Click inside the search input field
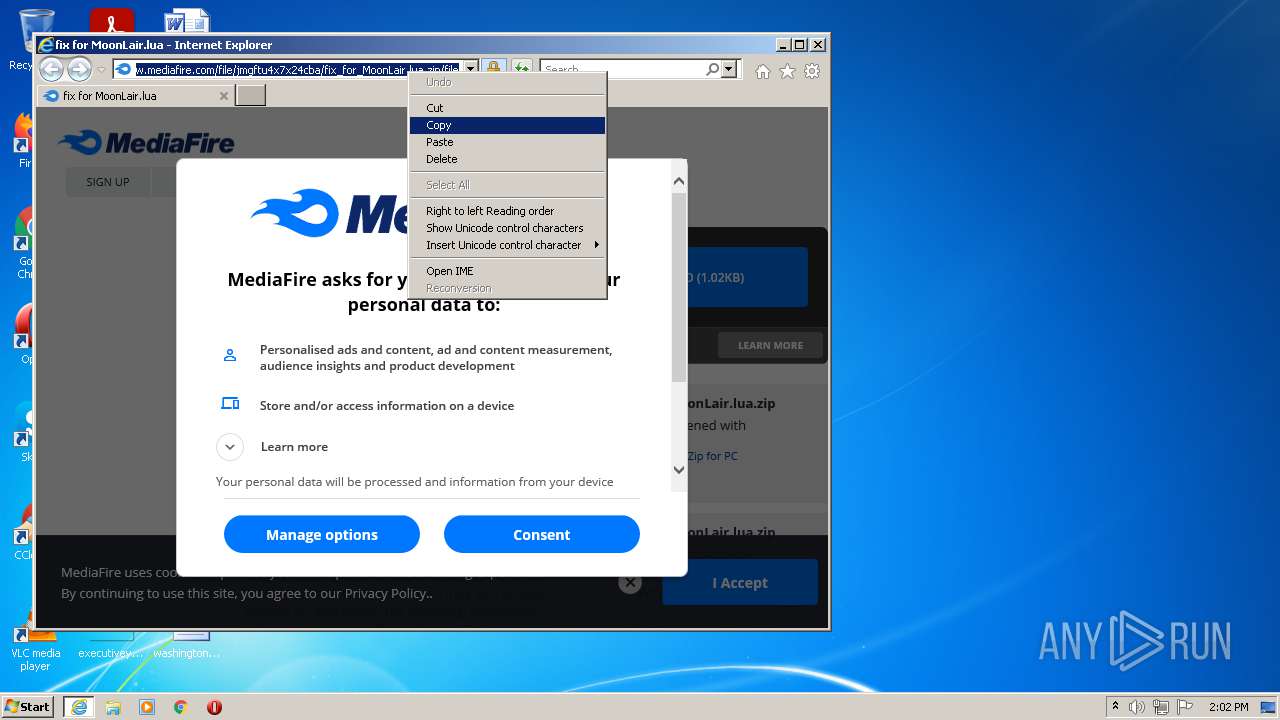Screen dimensions: 1280x720 pos(622,69)
